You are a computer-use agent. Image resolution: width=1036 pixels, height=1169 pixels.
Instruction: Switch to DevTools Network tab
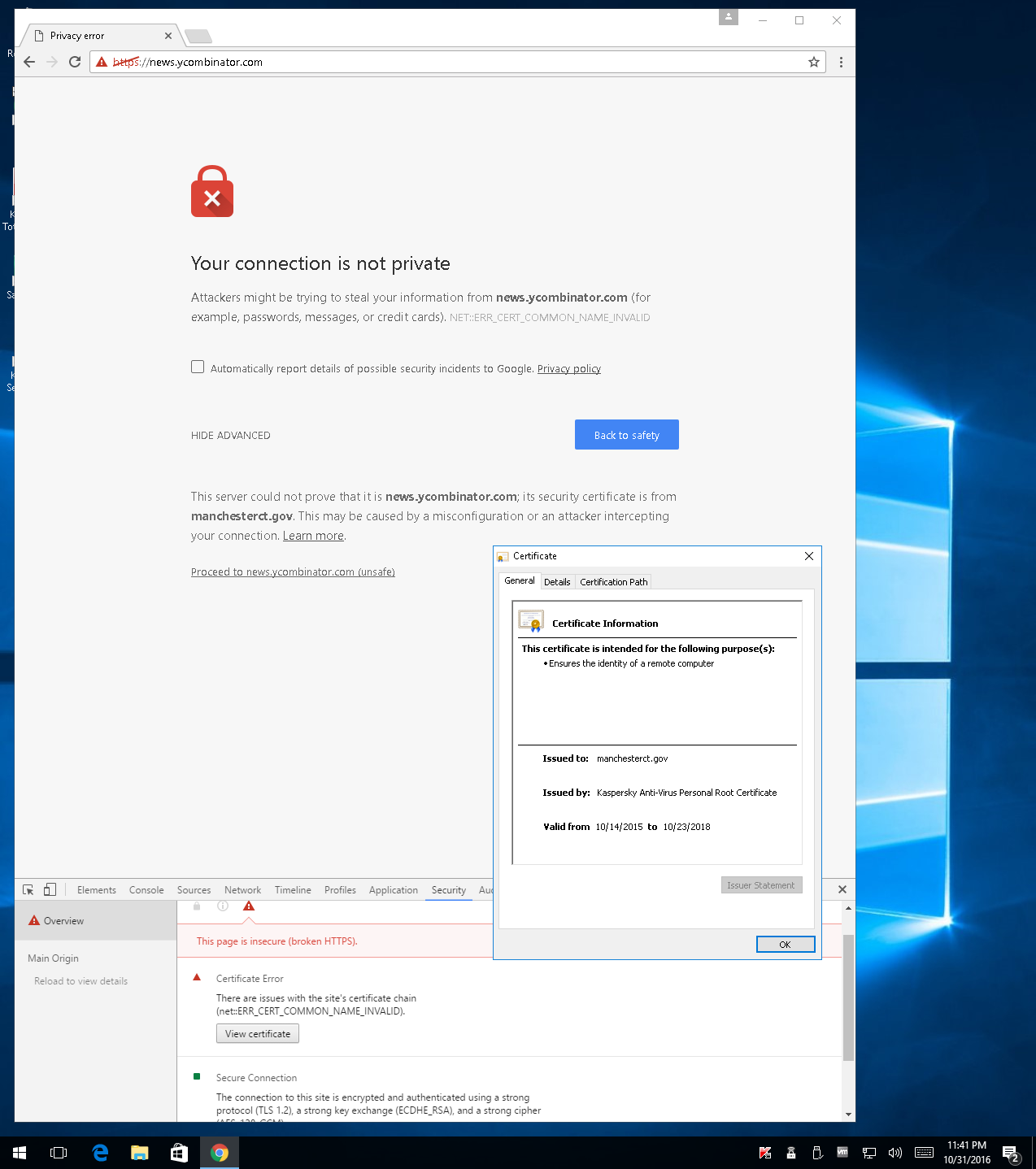pyautogui.click(x=242, y=890)
